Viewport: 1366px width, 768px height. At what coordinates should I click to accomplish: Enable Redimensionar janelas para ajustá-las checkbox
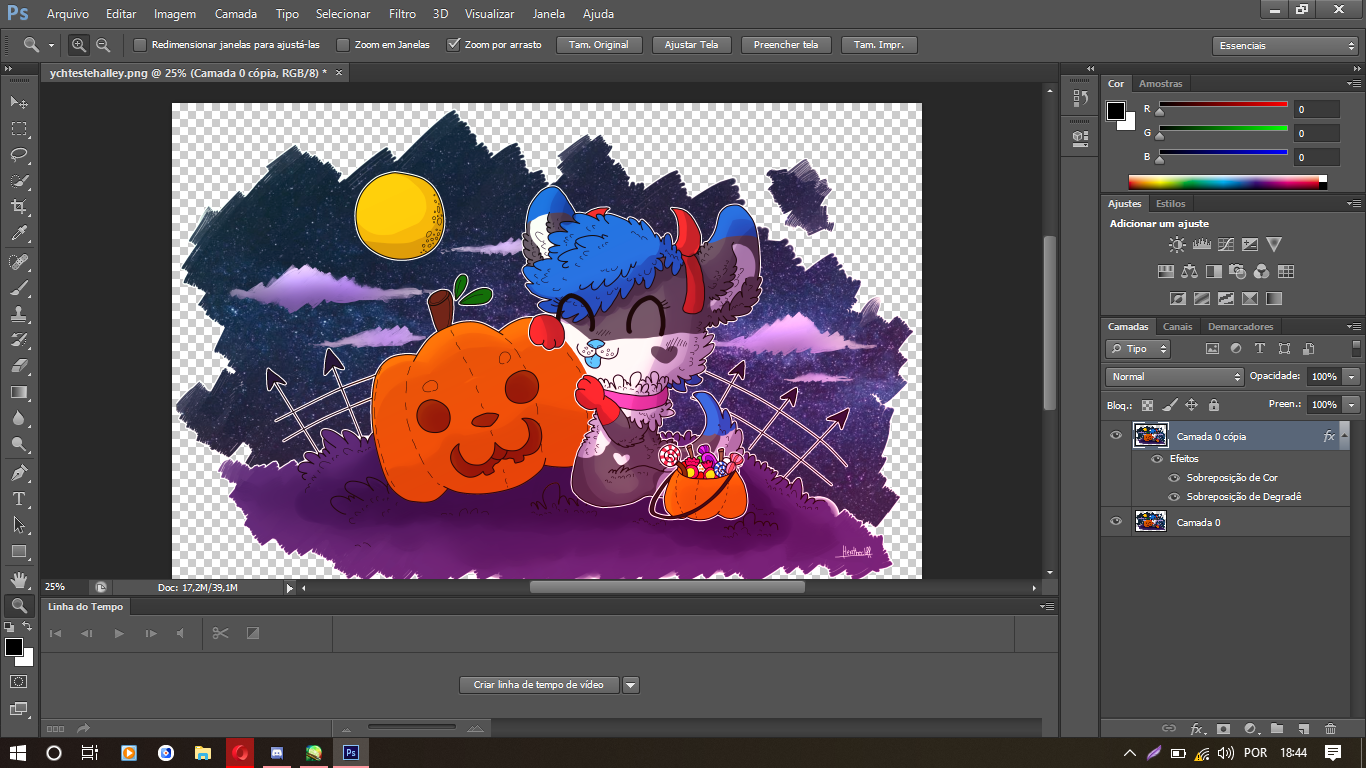140,45
